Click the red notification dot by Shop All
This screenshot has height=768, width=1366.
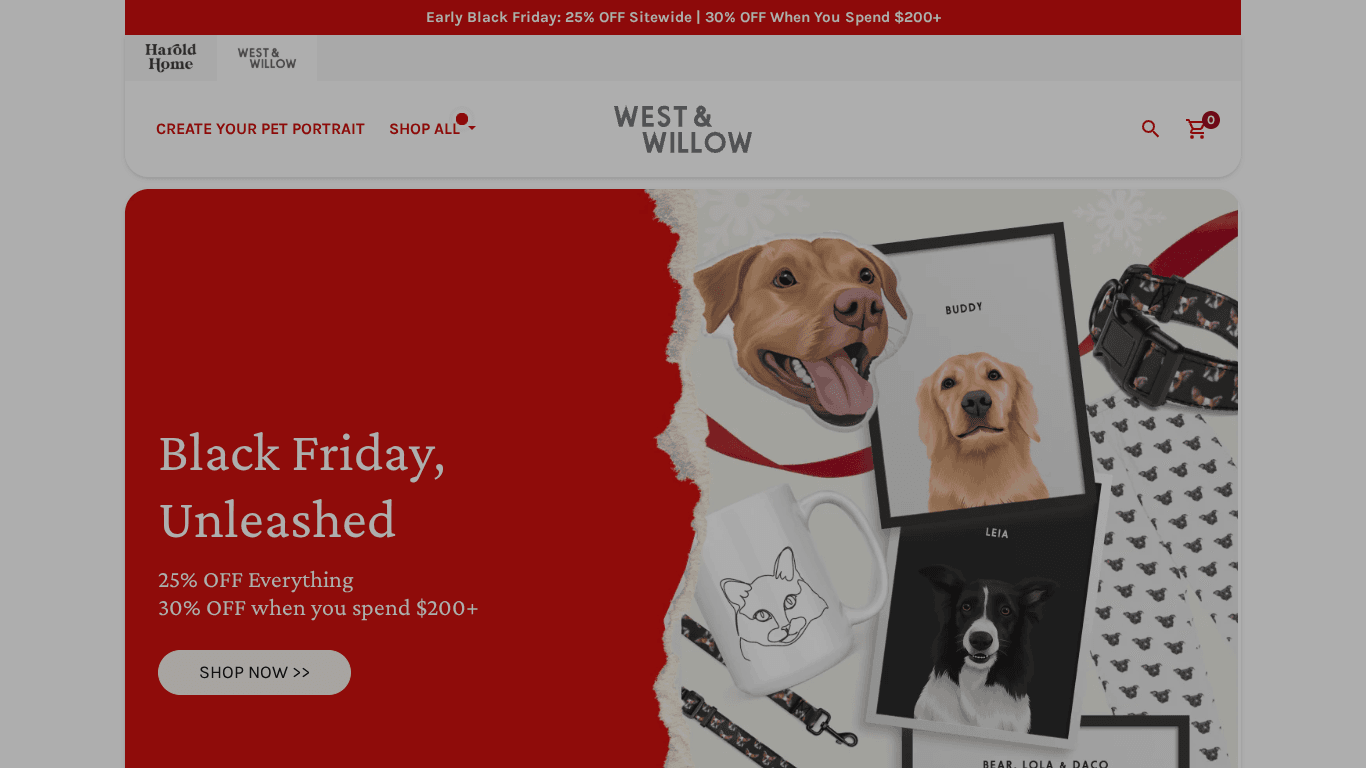pos(462,119)
